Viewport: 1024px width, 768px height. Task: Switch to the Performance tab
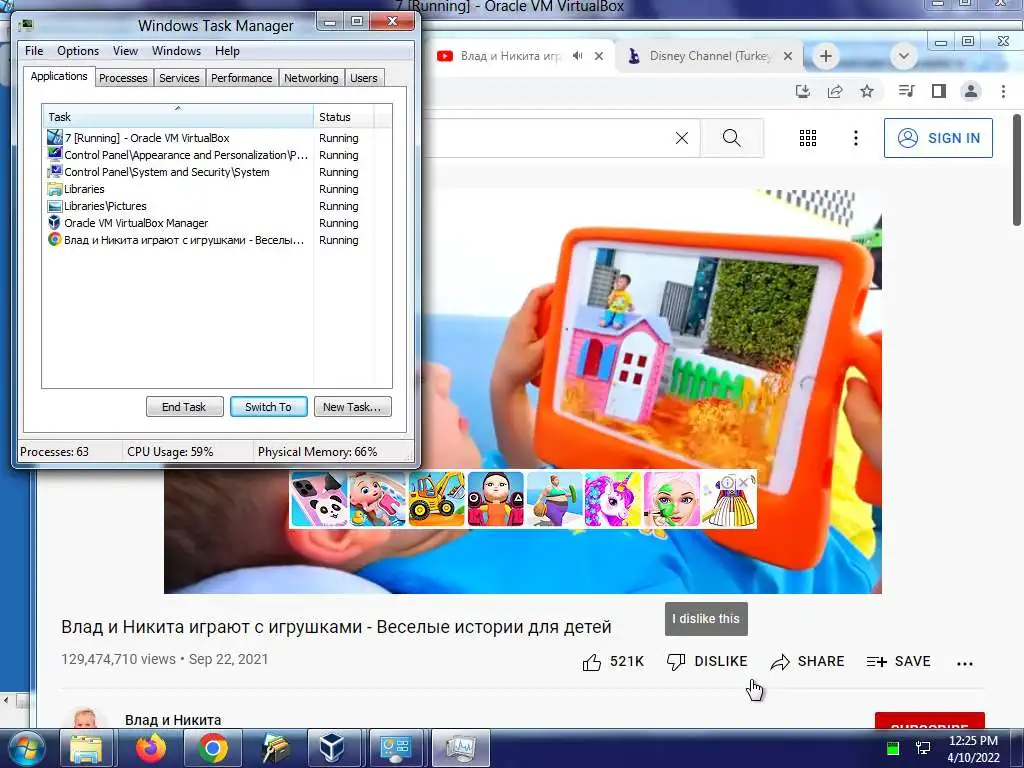point(242,78)
